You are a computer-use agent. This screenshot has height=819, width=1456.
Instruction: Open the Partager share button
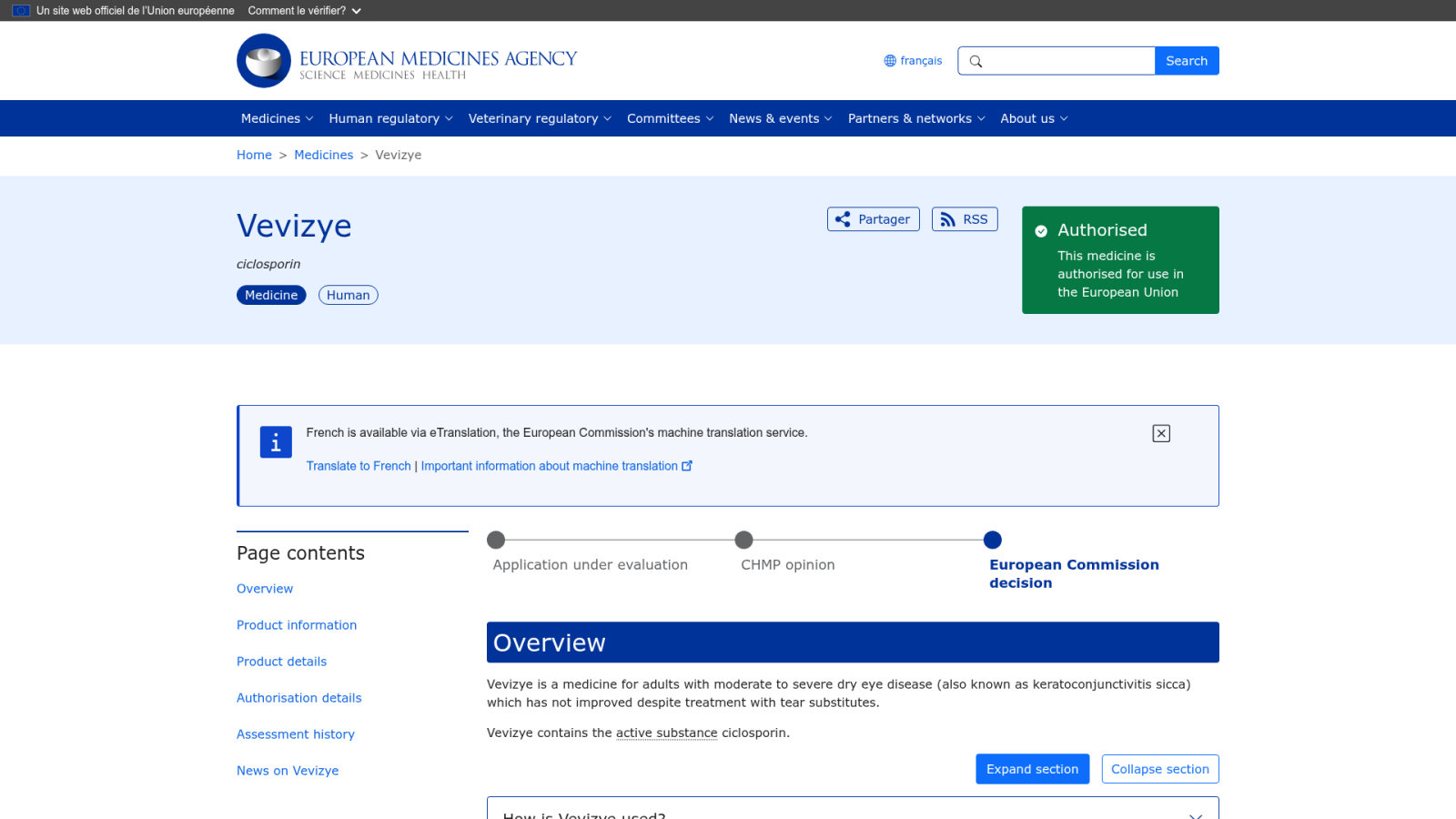point(874,219)
